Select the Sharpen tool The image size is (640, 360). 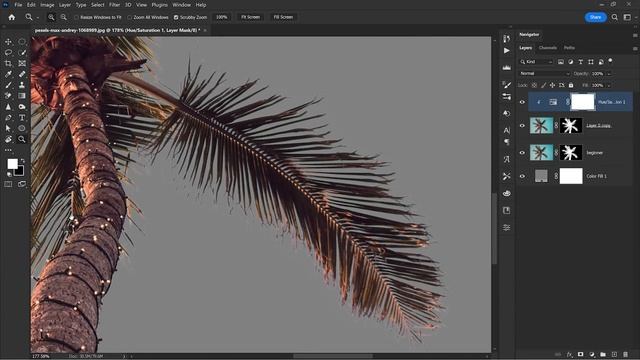(8, 107)
